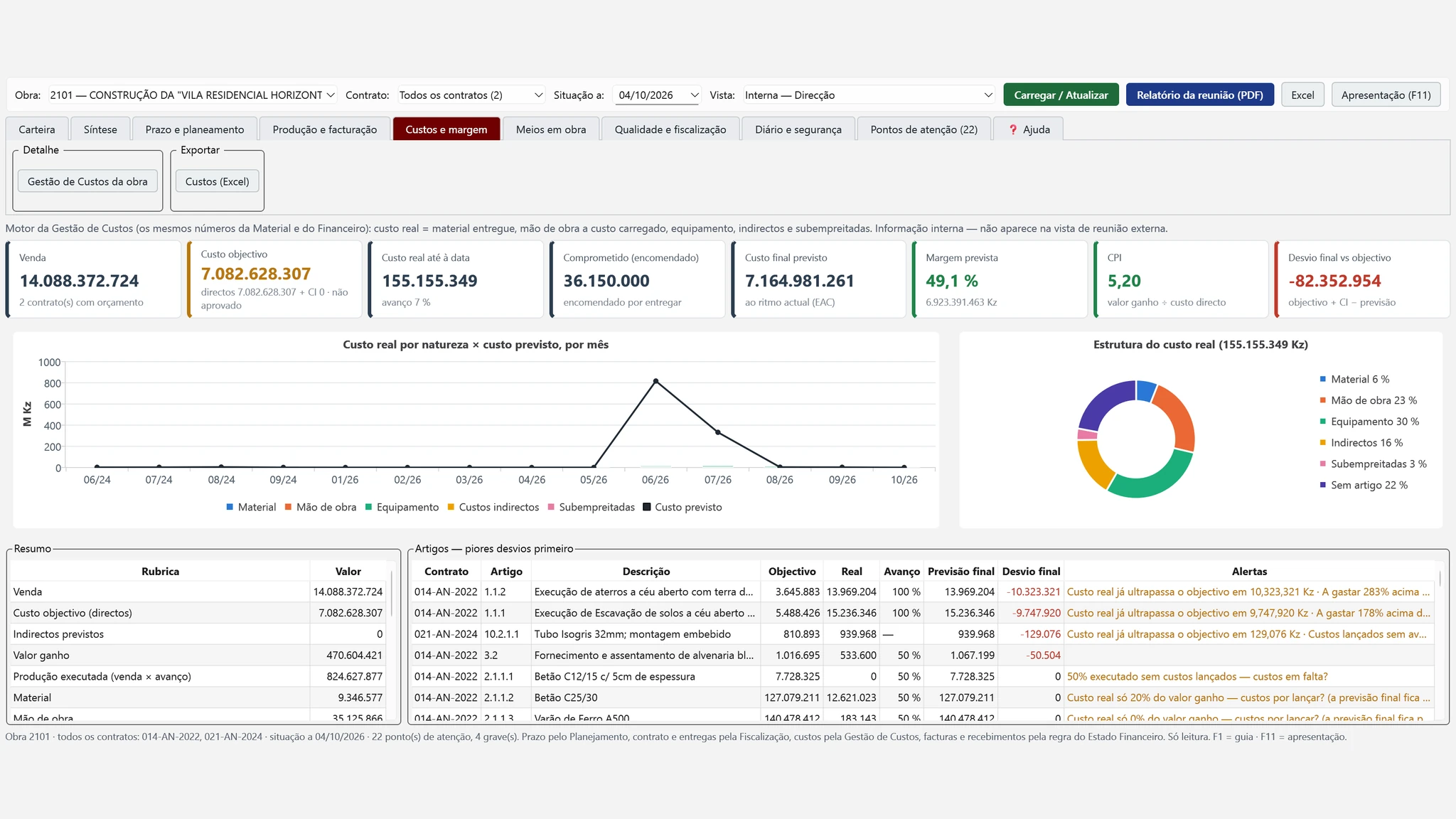Select row Tubo Isogris 32mm
Viewport: 1456px width, 819px height.
point(923,634)
